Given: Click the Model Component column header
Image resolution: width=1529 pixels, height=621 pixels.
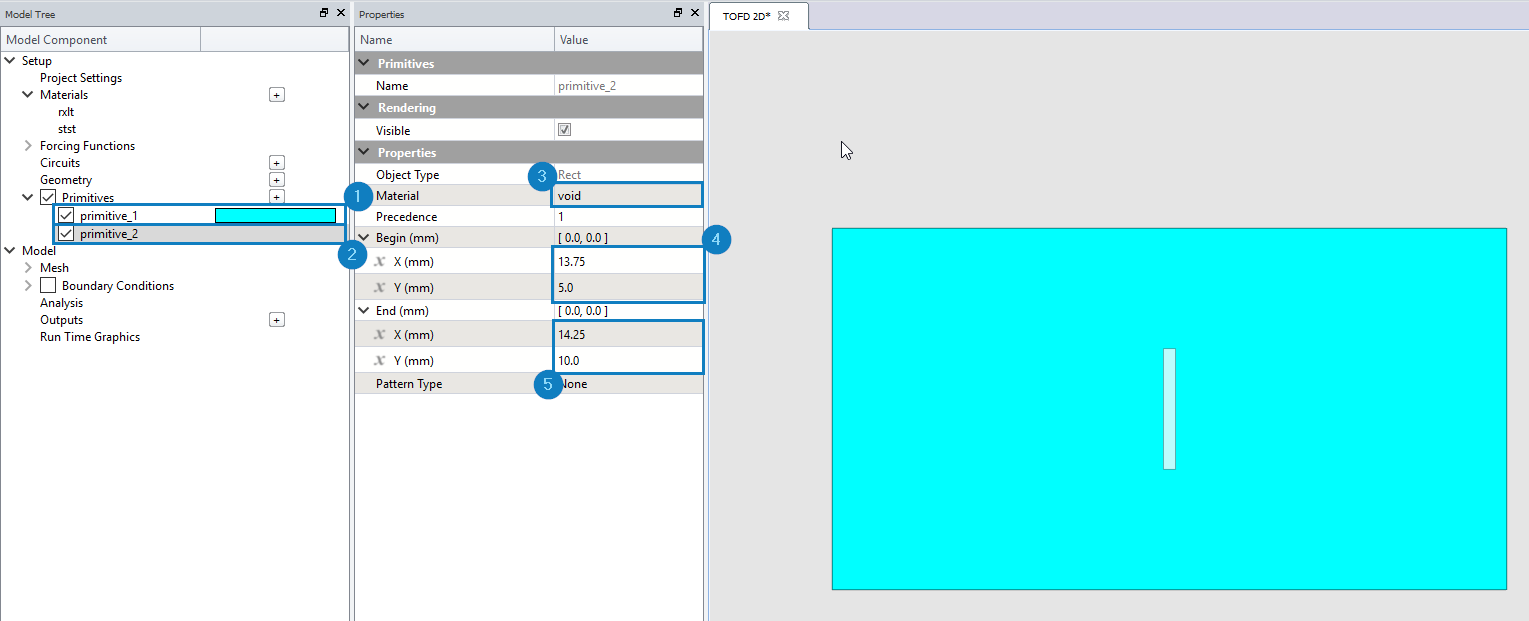Looking at the screenshot, I should [100, 40].
